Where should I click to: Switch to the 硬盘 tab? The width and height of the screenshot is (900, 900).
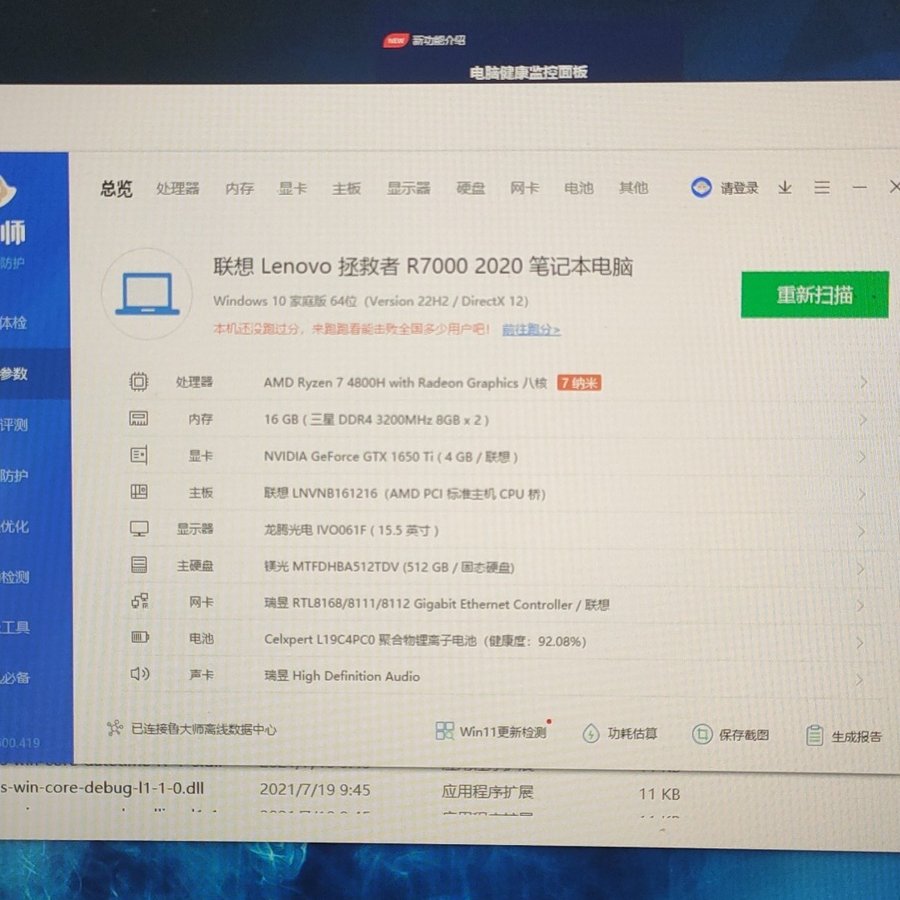(x=470, y=188)
